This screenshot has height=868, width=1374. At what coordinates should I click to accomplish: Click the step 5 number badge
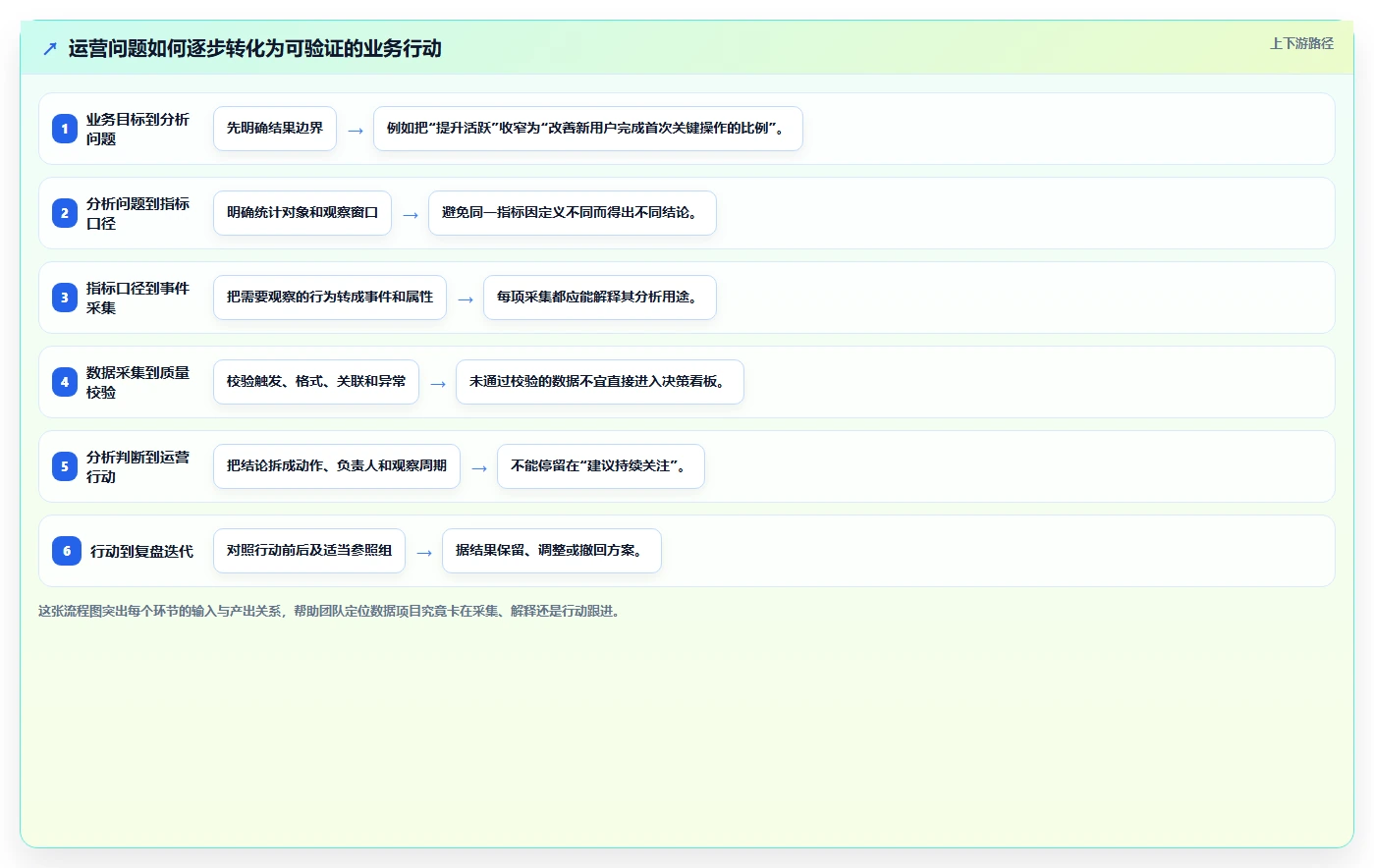tap(65, 466)
